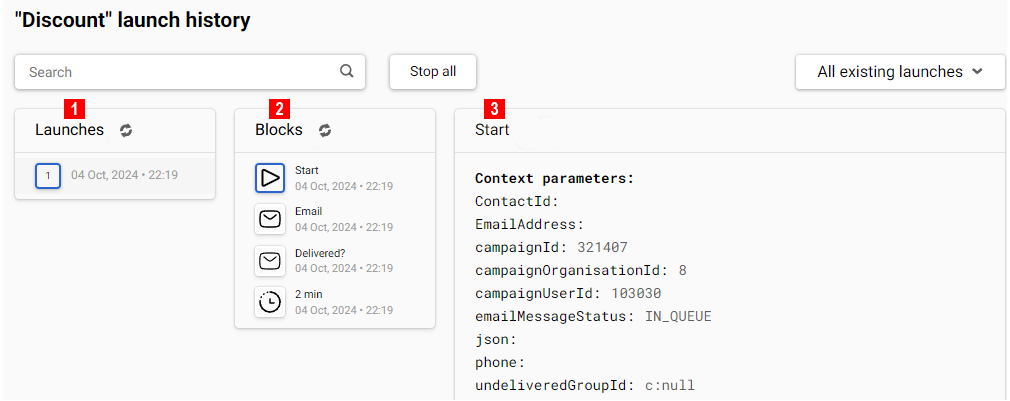Click the Launches panel header
The image size is (1010, 401).
[69, 130]
